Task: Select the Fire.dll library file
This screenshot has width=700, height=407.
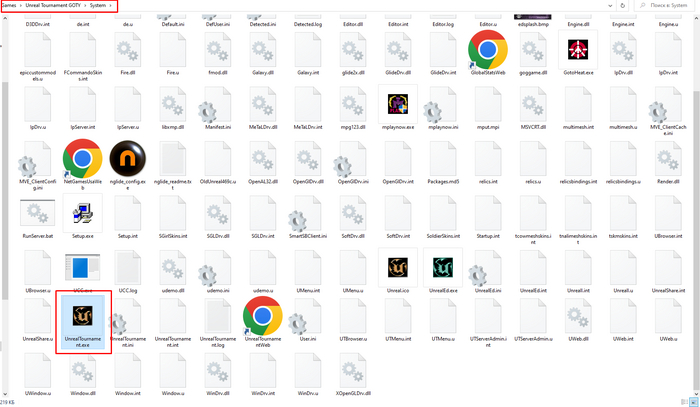Action: coord(128,54)
